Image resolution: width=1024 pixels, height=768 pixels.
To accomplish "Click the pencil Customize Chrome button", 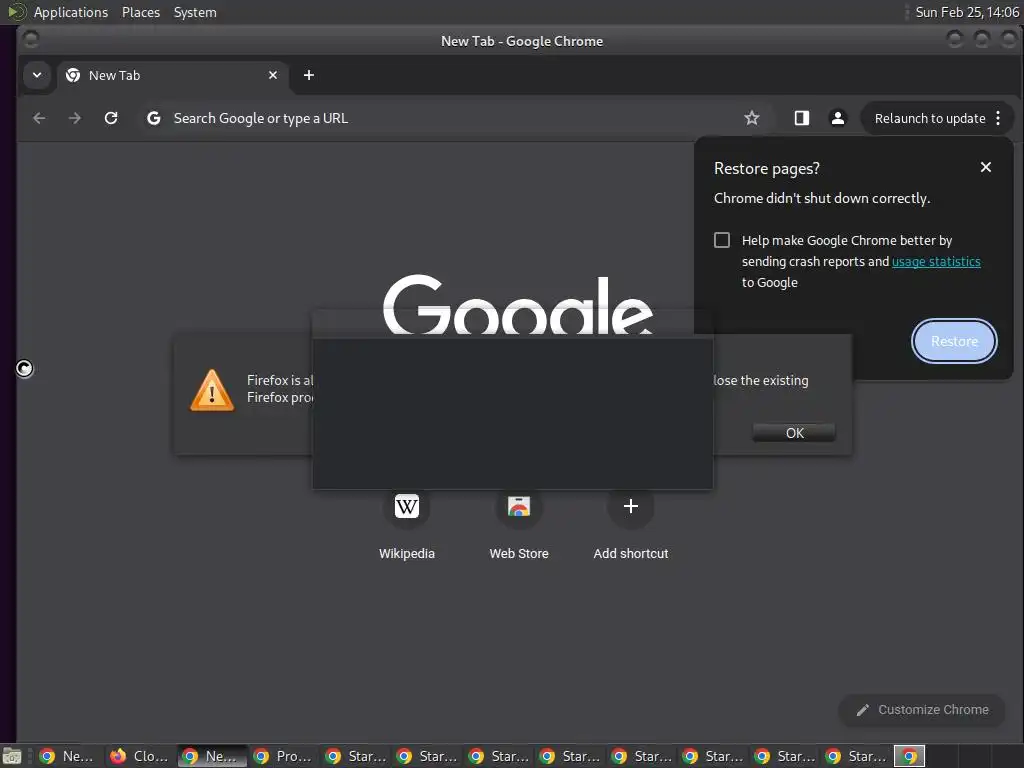I will point(921,710).
